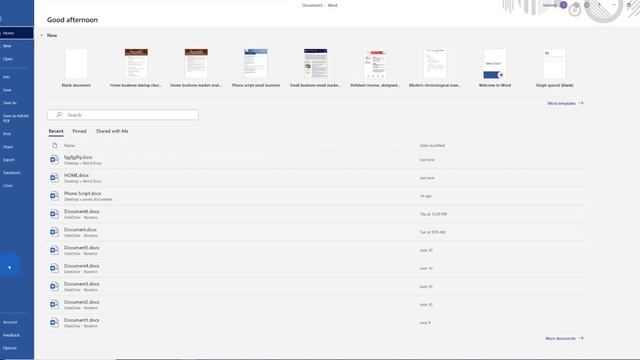Create a Blank document
The image size is (640, 360).
click(76, 68)
